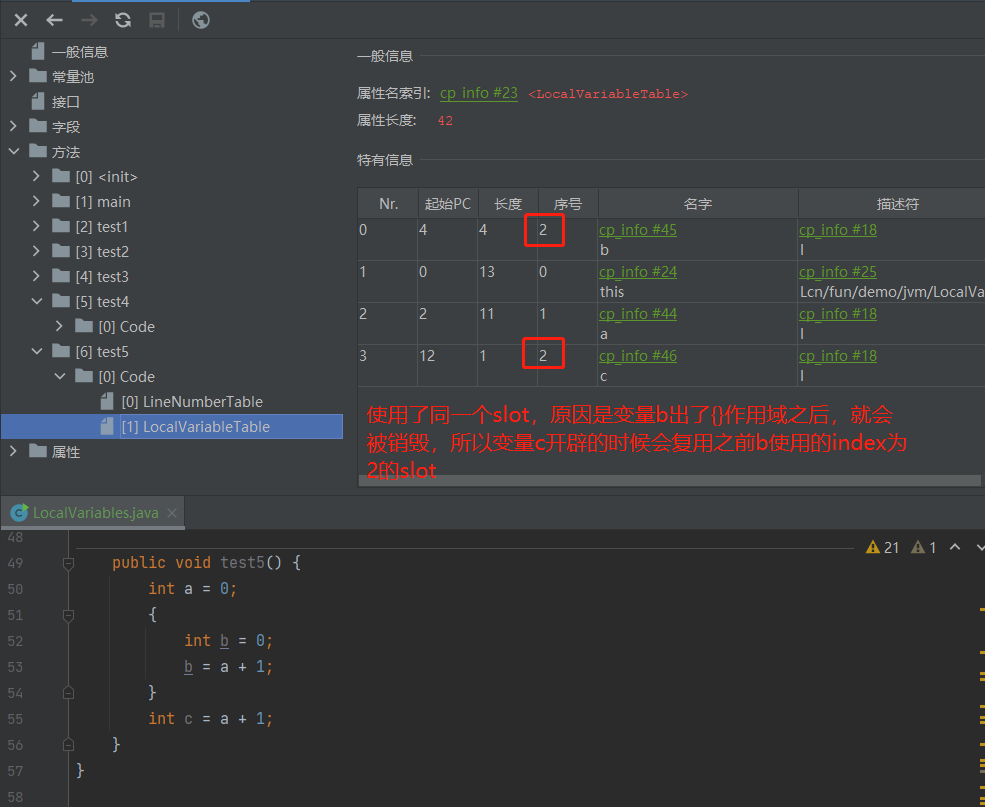Viewport: 985px width, 807px height.
Task: Open the cp_info #44 link for variable a
Action: (x=638, y=314)
